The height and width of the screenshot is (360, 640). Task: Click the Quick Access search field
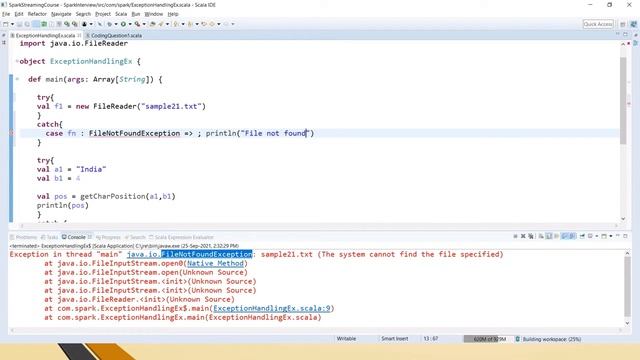click(x=598, y=24)
